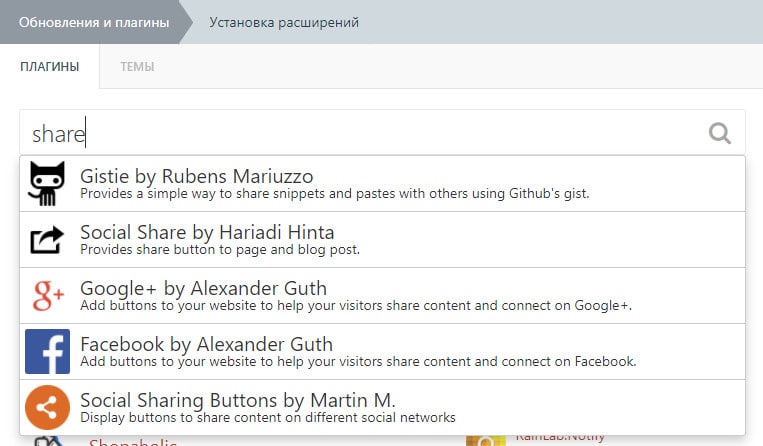Click the magnifier search icon
763x446 pixels.
point(720,133)
